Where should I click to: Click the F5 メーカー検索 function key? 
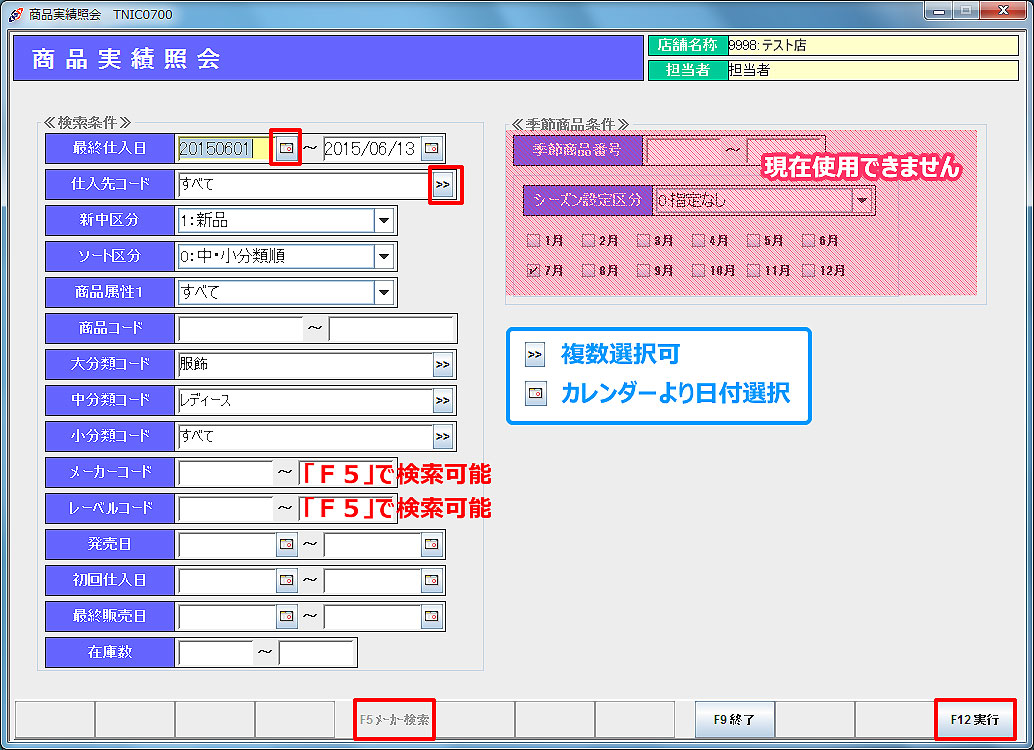tap(395, 719)
